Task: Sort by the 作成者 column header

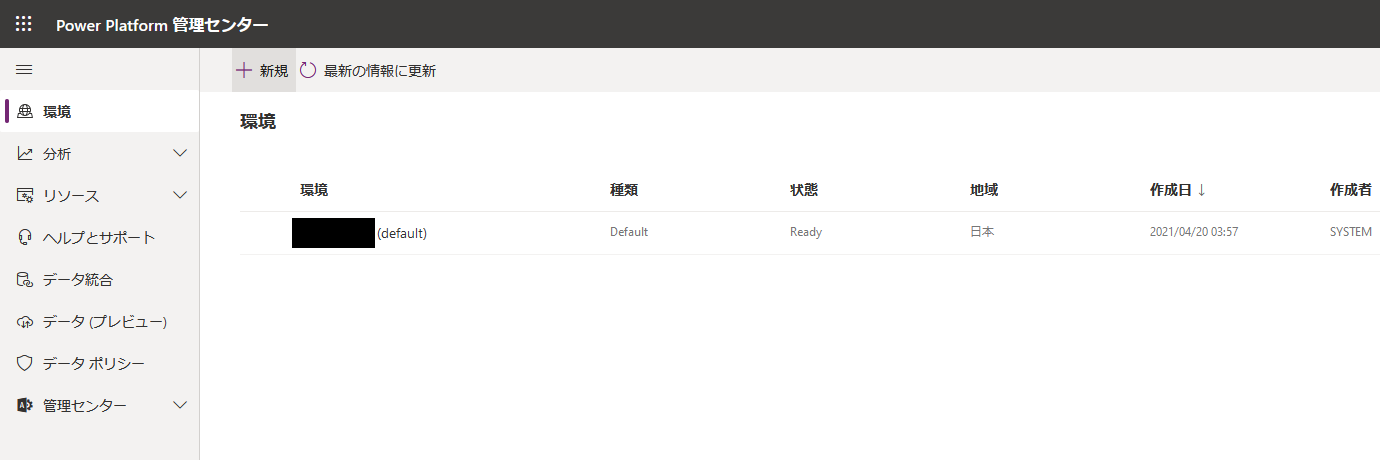Action: [x=1351, y=190]
